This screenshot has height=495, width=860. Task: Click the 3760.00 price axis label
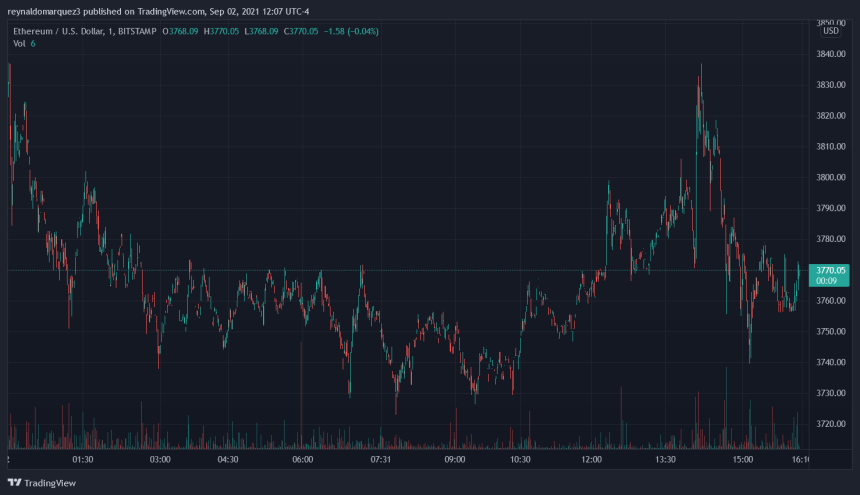click(x=830, y=300)
